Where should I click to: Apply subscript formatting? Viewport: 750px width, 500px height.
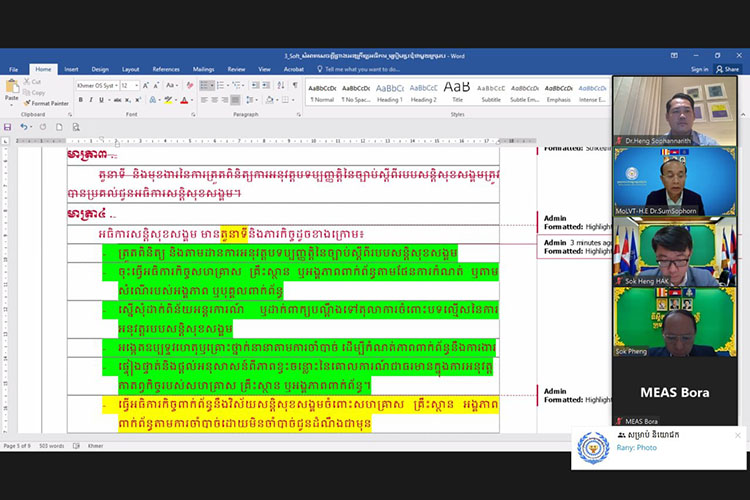128,100
